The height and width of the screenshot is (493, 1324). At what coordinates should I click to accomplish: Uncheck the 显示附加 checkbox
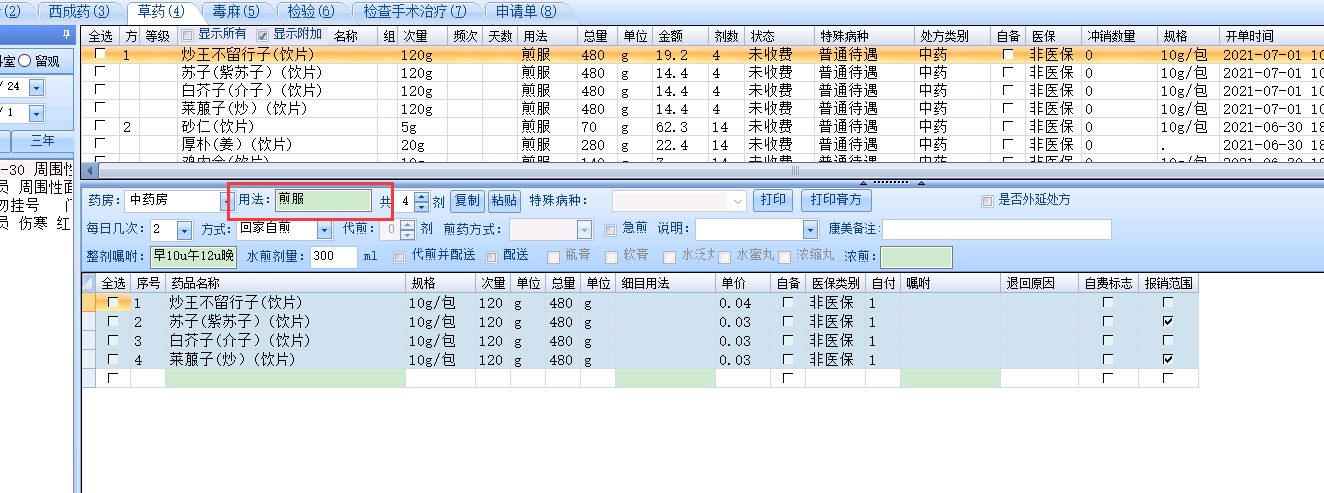[x=264, y=34]
